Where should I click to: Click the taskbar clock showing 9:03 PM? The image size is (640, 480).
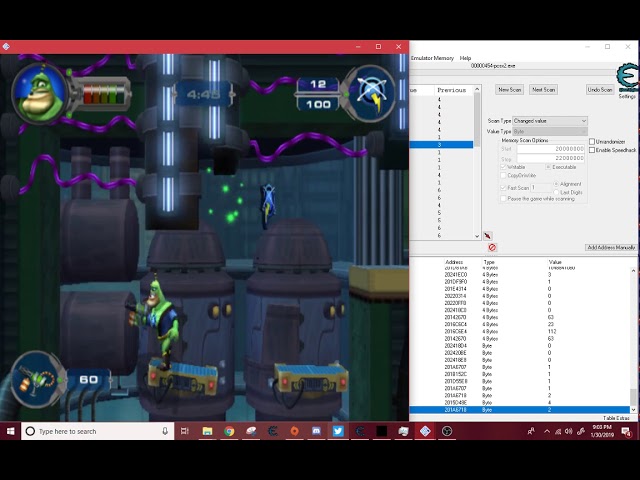[x=602, y=431]
